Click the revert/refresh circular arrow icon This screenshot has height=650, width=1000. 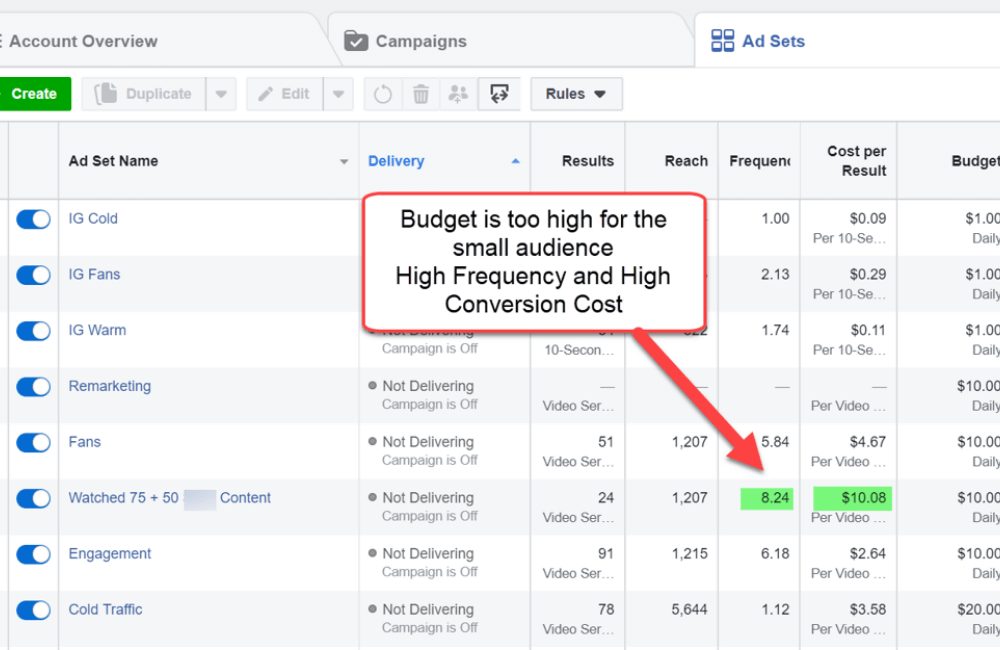click(383, 94)
